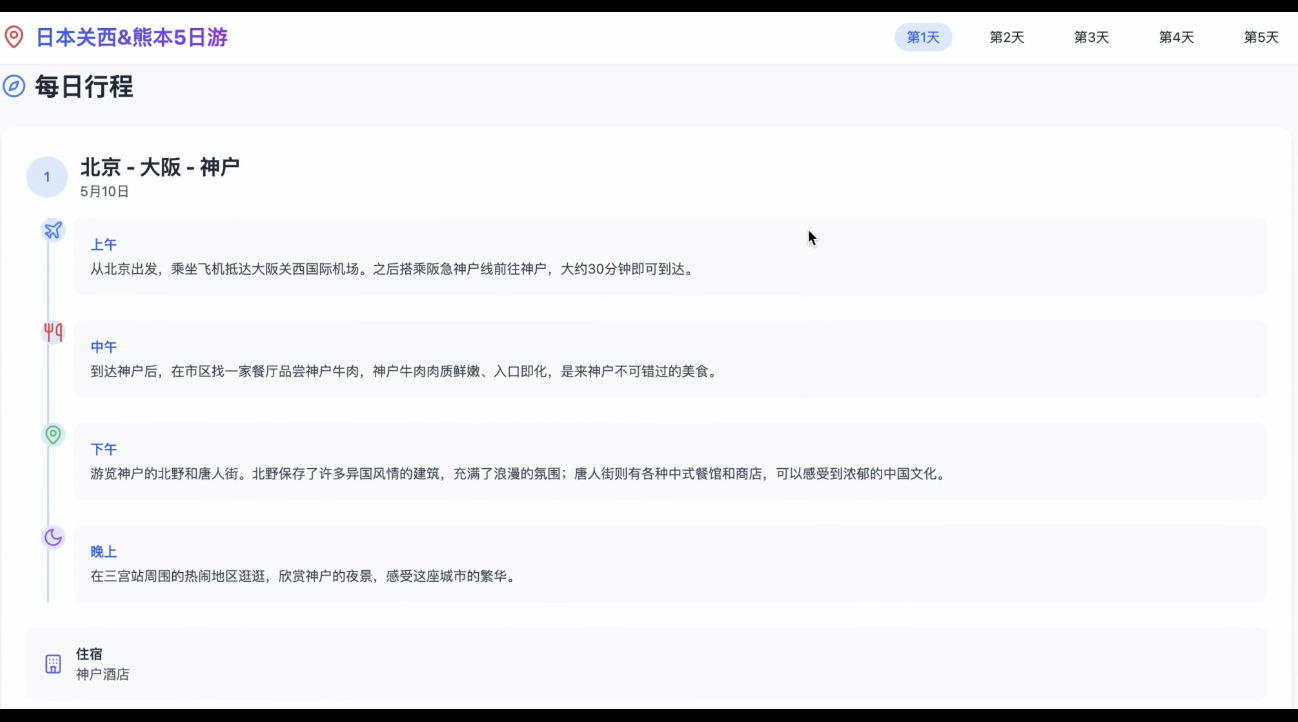The image size is (1298, 722).
Task: Click the hotel building icon beside 住宿
Action: 53,664
